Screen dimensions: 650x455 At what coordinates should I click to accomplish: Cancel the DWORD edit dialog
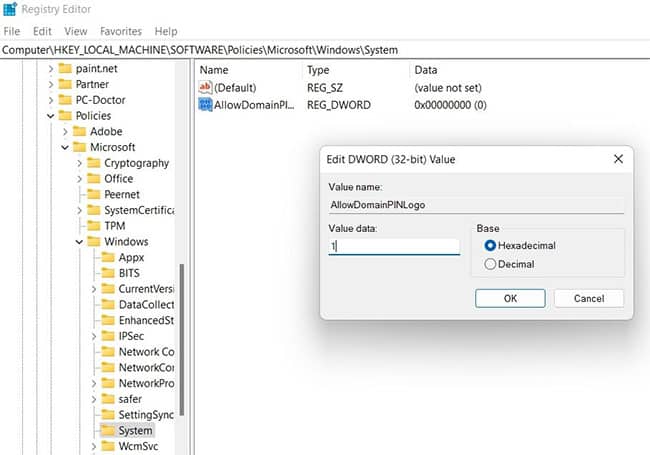(x=589, y=298)
